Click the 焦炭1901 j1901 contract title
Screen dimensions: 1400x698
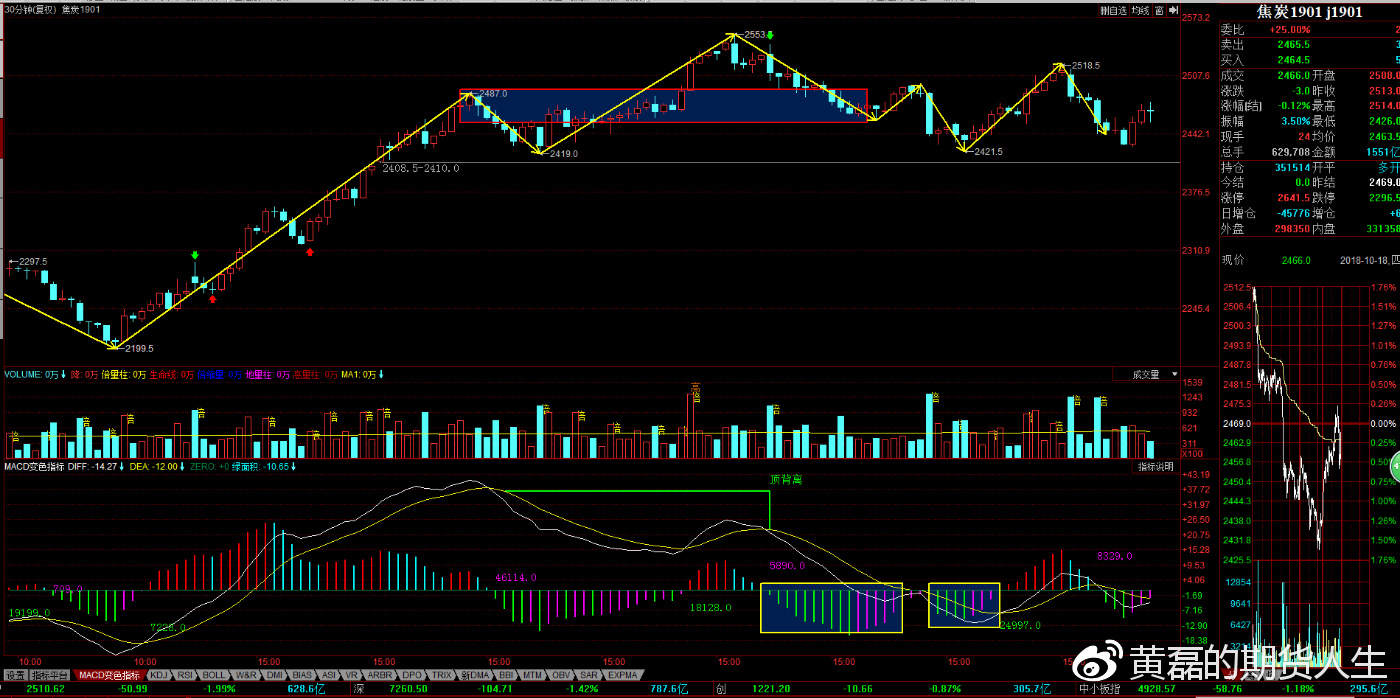(1308, 12)
